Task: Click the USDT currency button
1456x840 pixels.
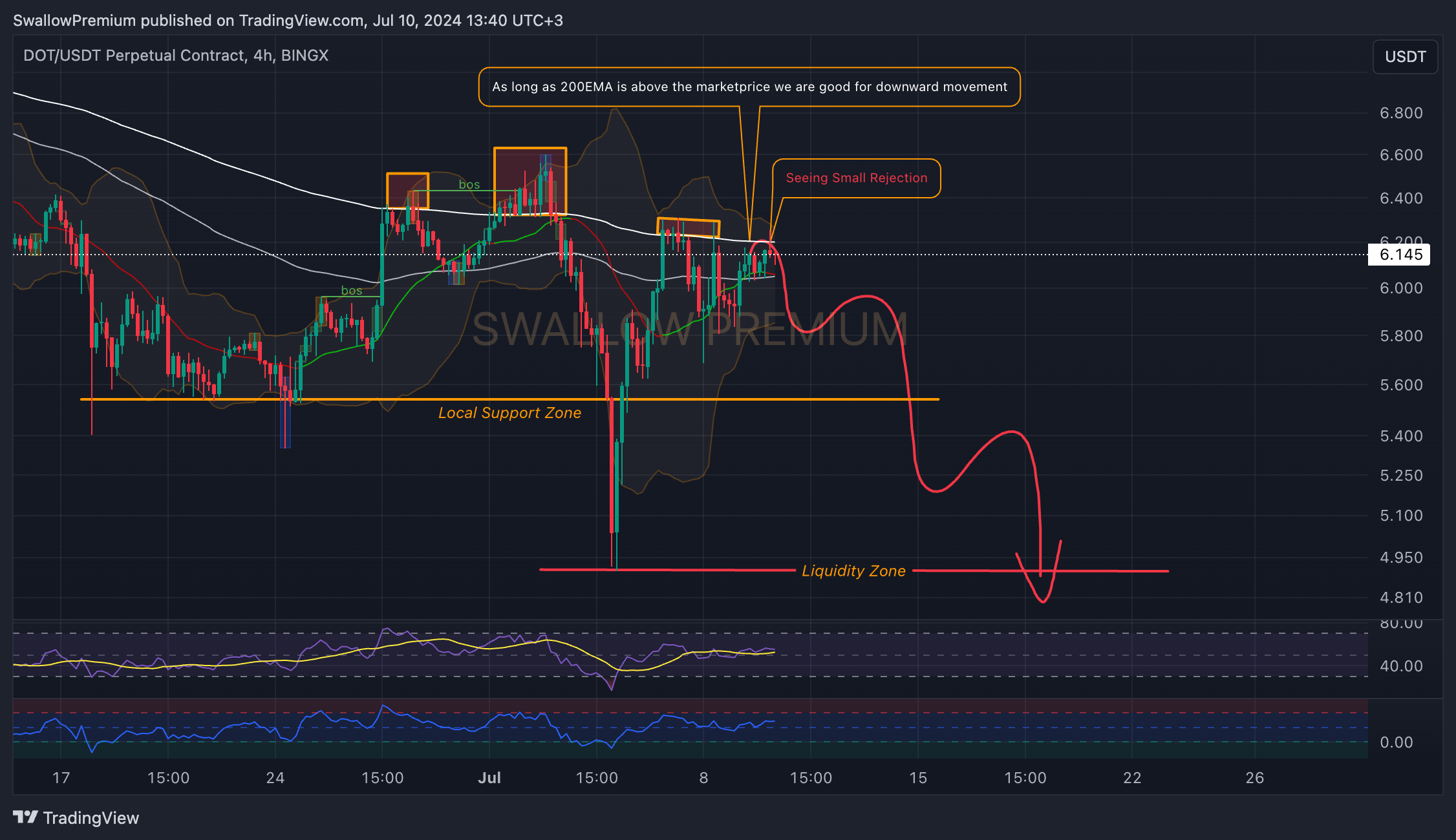Action: [1405, 57]
